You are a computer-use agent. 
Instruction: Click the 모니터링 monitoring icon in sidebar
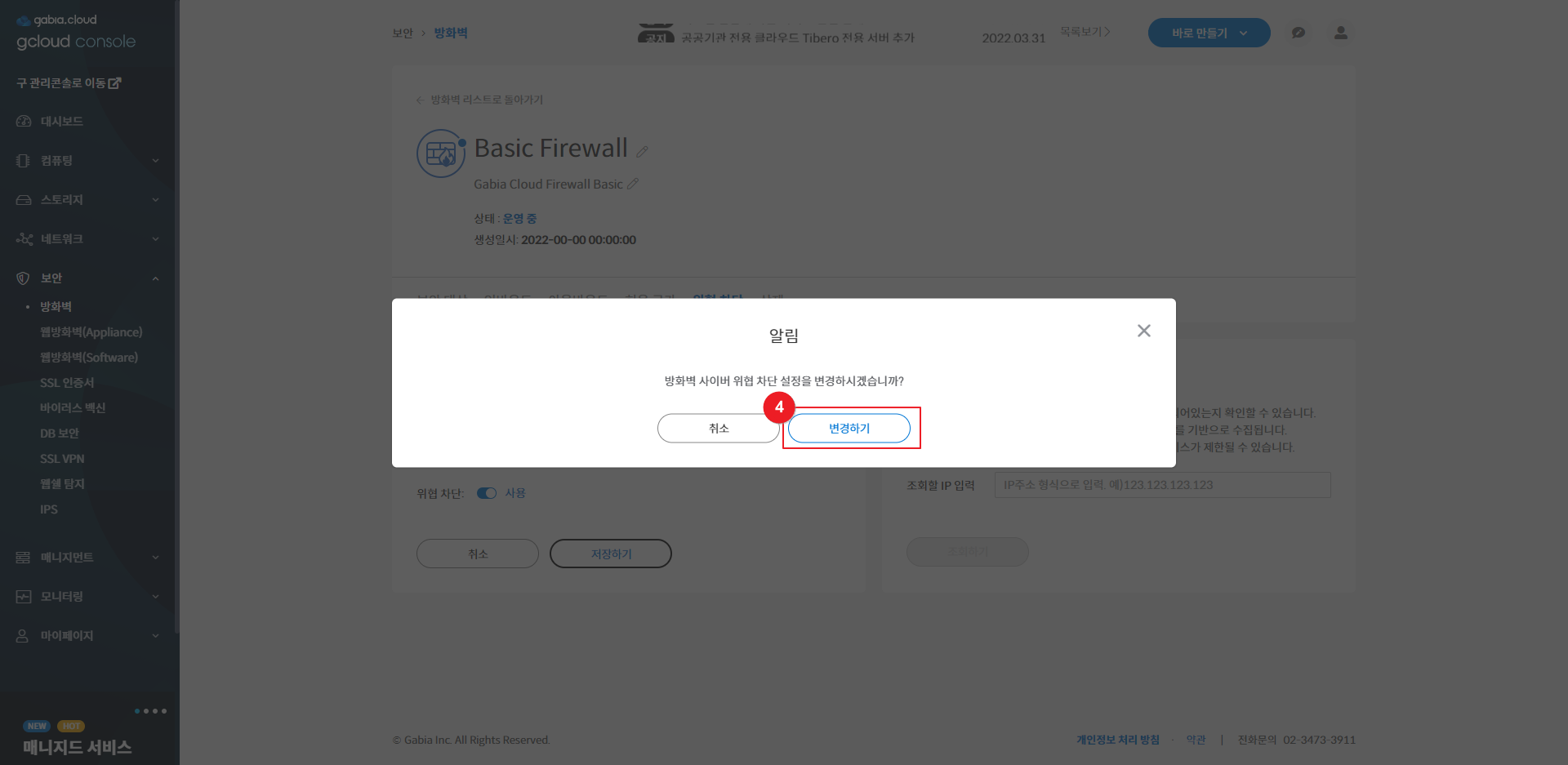click(x=23, y=597)
